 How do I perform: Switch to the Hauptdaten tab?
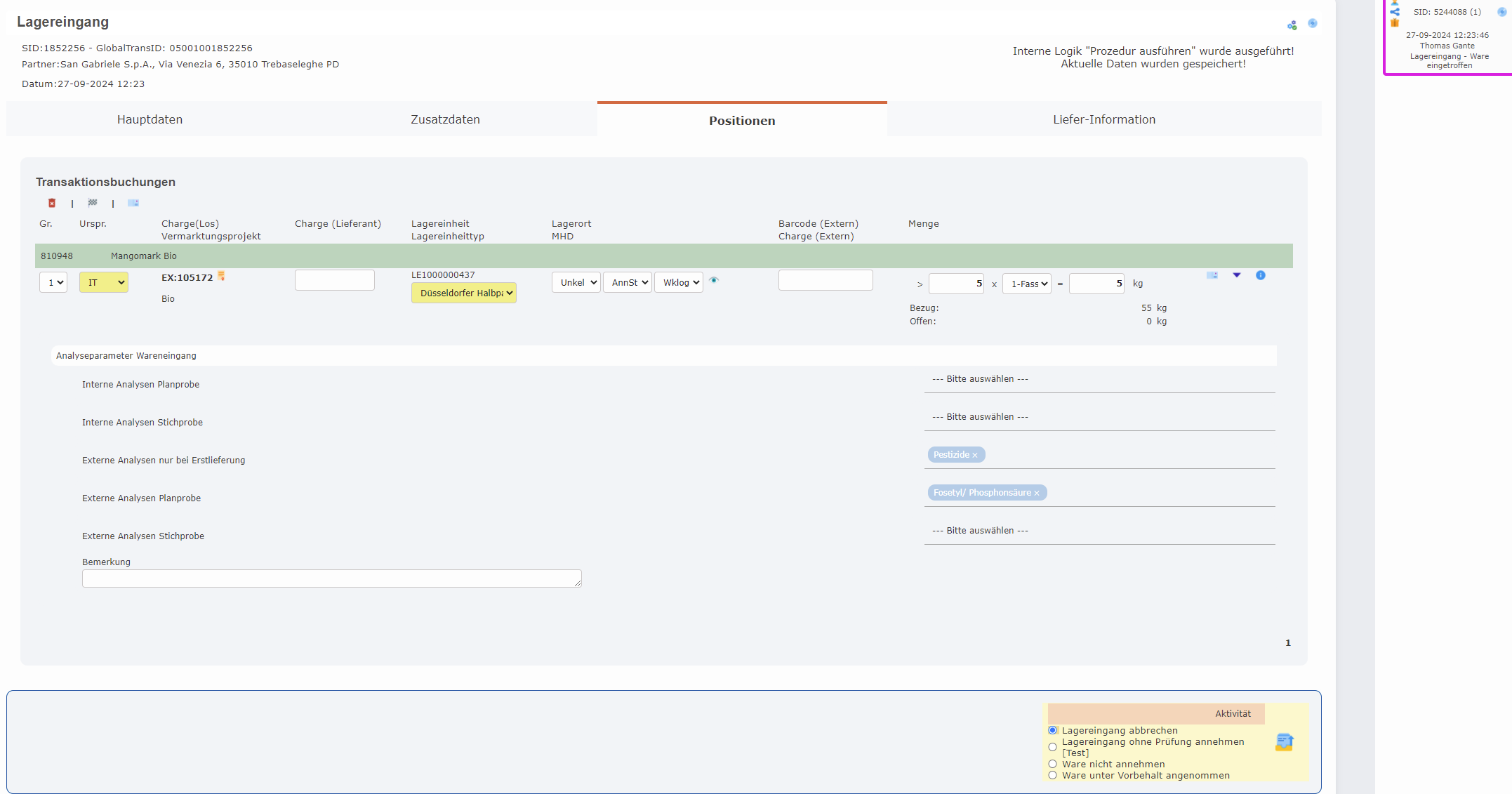(x=150, y=119)
